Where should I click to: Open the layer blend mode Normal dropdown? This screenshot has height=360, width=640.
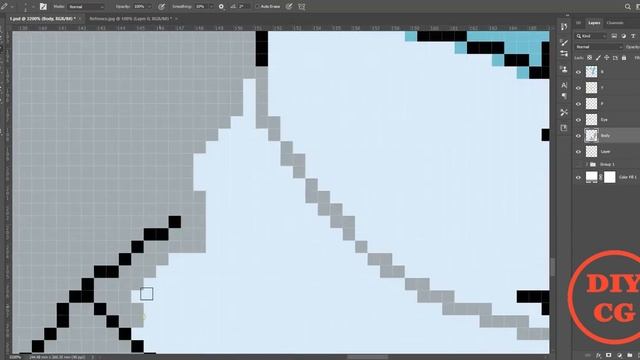pos(599,47)
